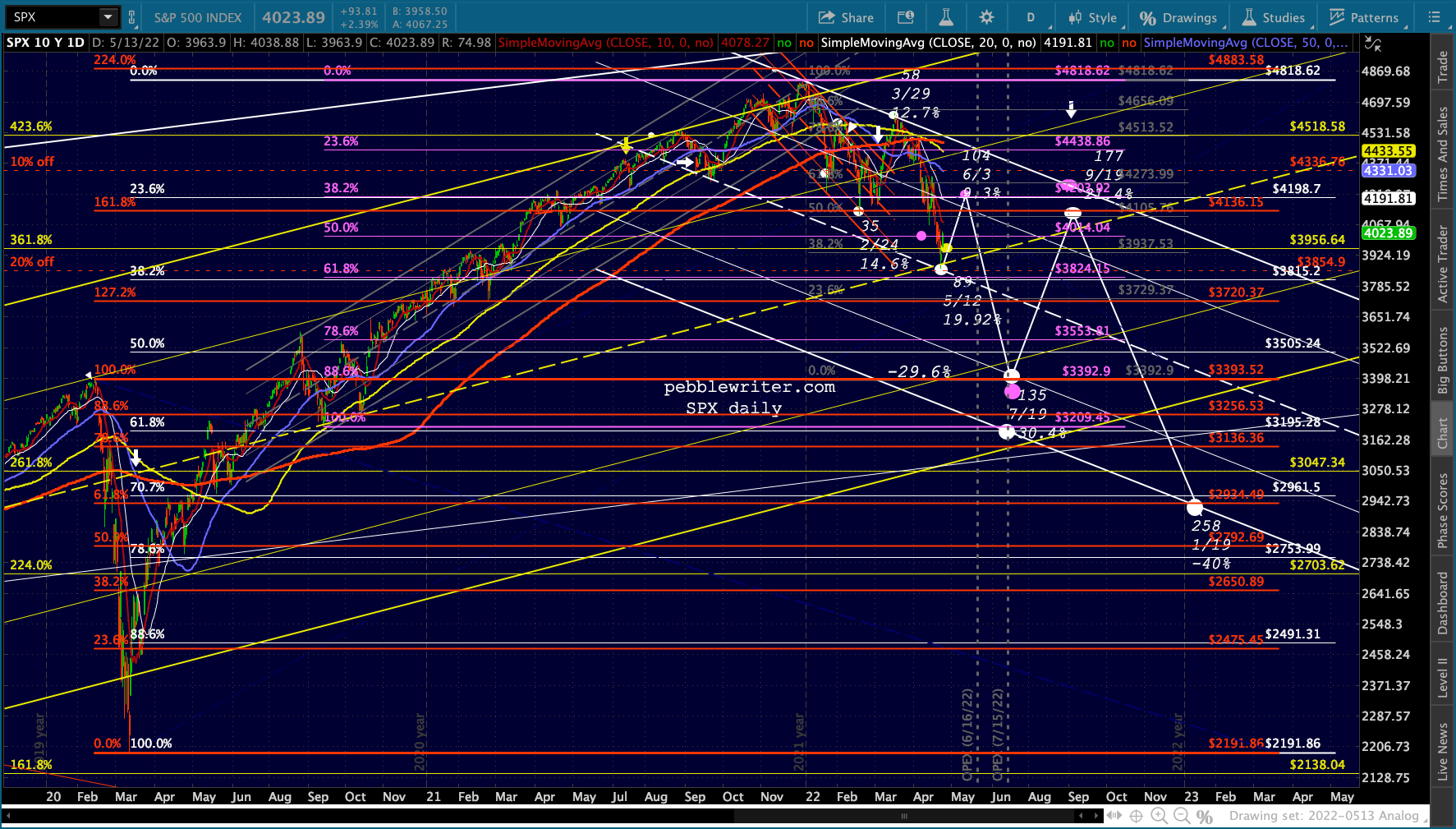Open the alerts/notes icon next to Share
This screenshot has width=1456, height=829.
pyautogui.click(x=906, y=17)
